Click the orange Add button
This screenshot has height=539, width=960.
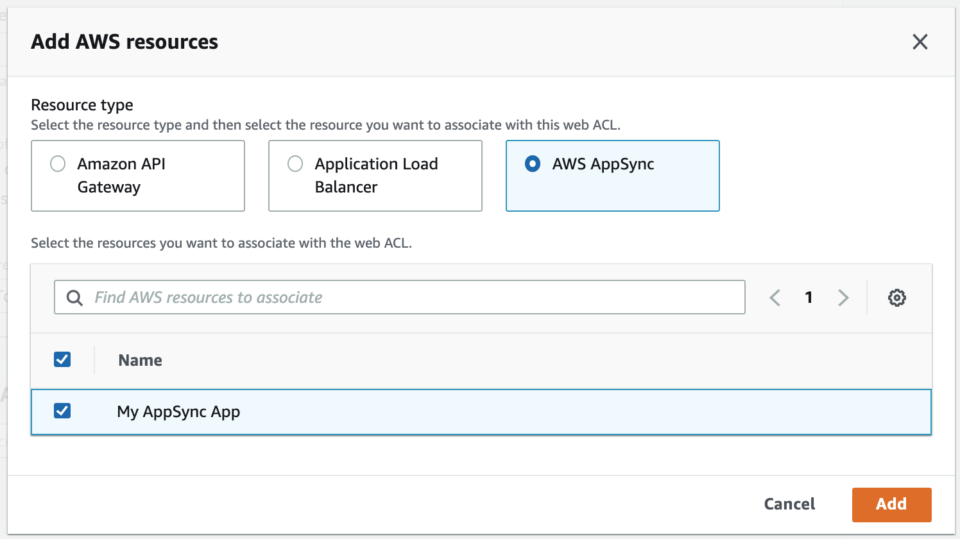pos(891,505)
